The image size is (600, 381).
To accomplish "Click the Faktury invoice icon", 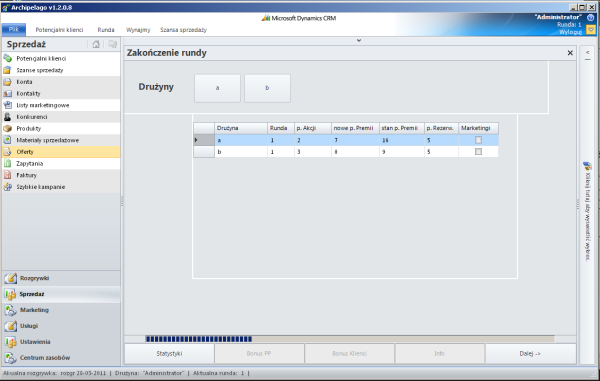I will click(x=7, y=175).
